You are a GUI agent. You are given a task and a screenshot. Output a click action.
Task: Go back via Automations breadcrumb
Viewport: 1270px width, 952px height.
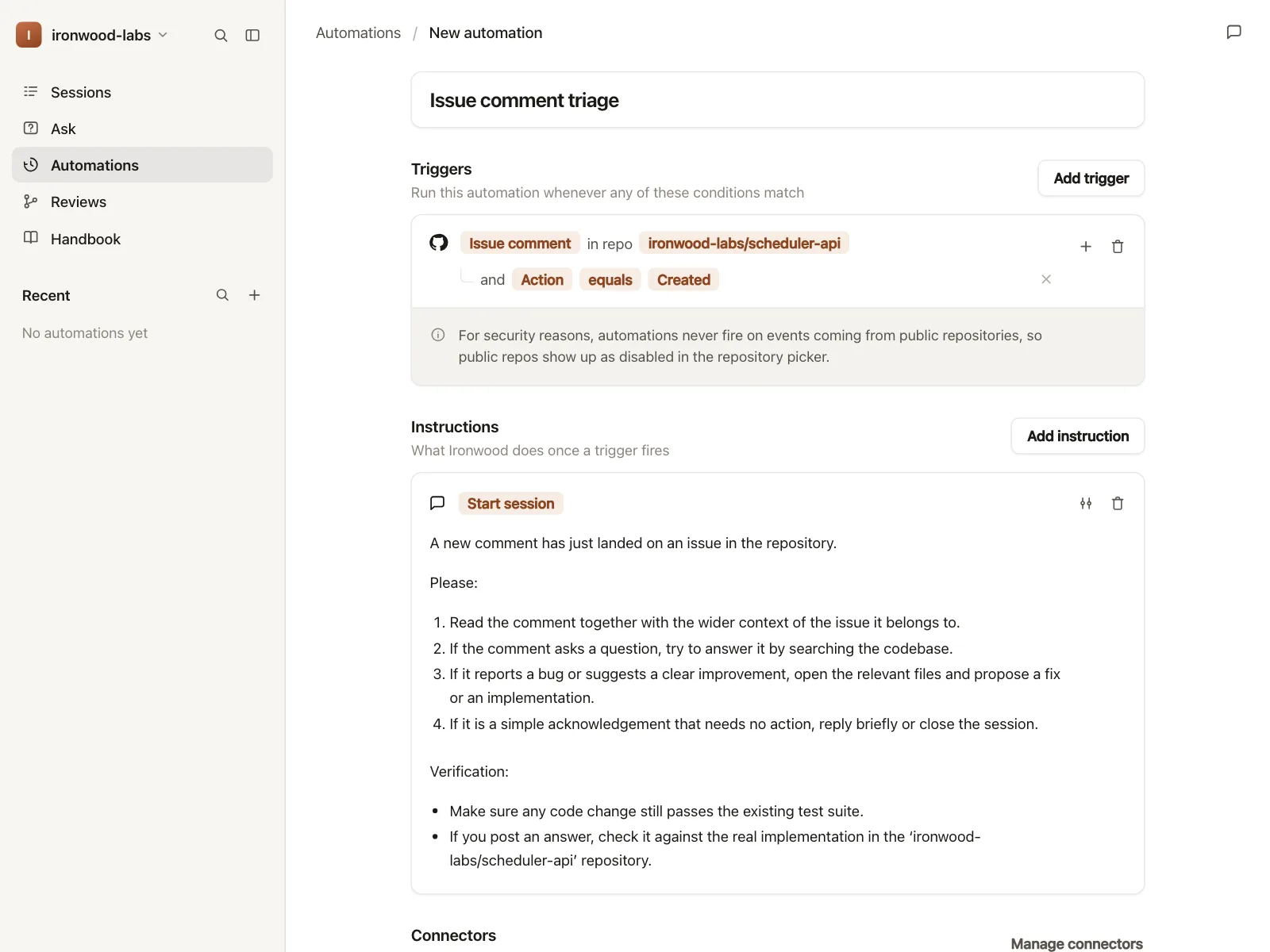point(358,33)
